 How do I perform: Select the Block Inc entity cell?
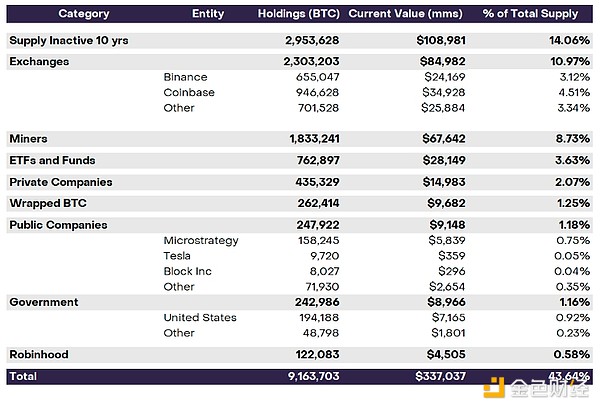(x=187, y=270)
